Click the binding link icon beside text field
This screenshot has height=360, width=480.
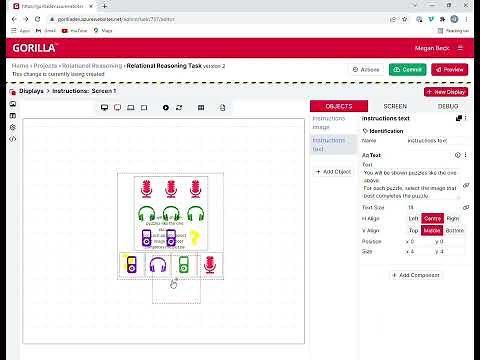tap(466, 185)
